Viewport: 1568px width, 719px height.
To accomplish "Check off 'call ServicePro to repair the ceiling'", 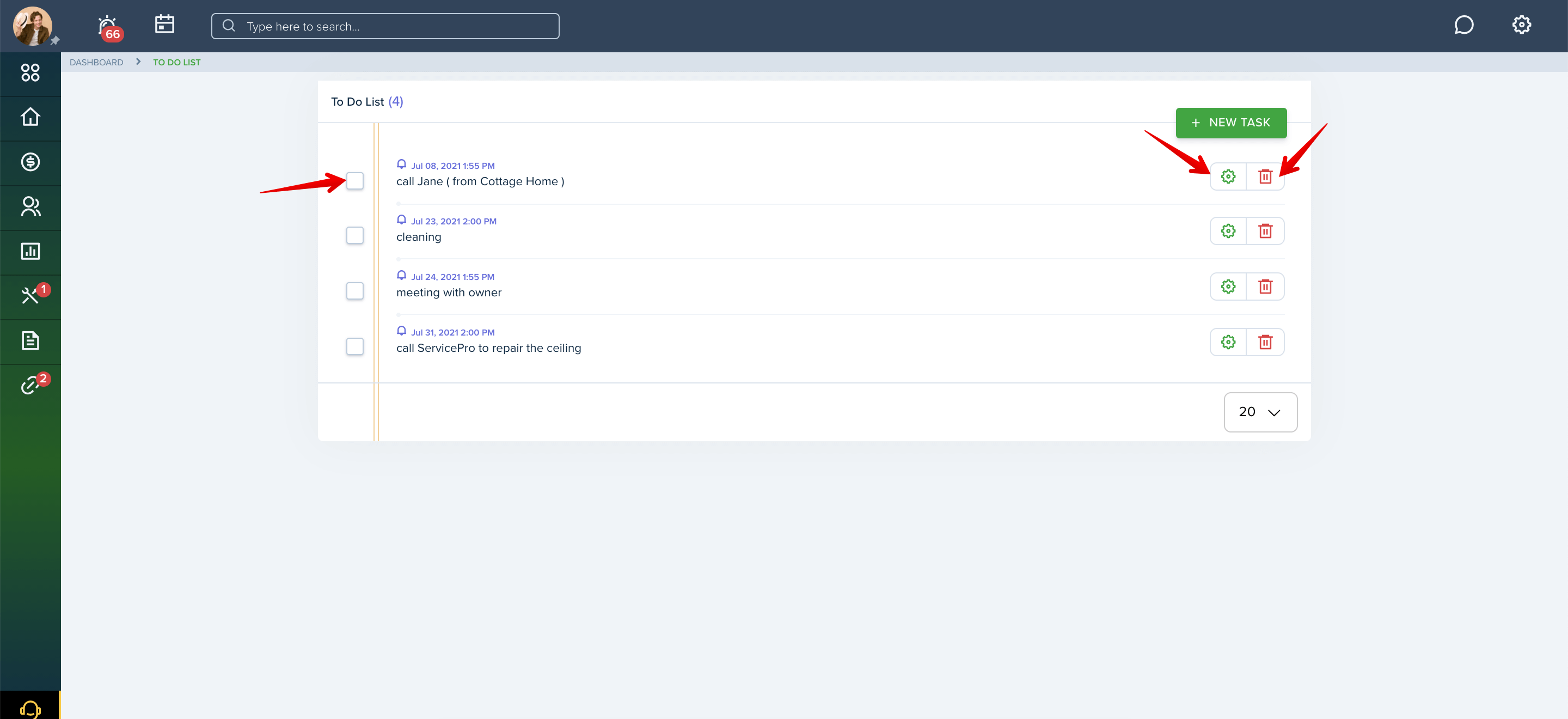I will pos(355,346).
